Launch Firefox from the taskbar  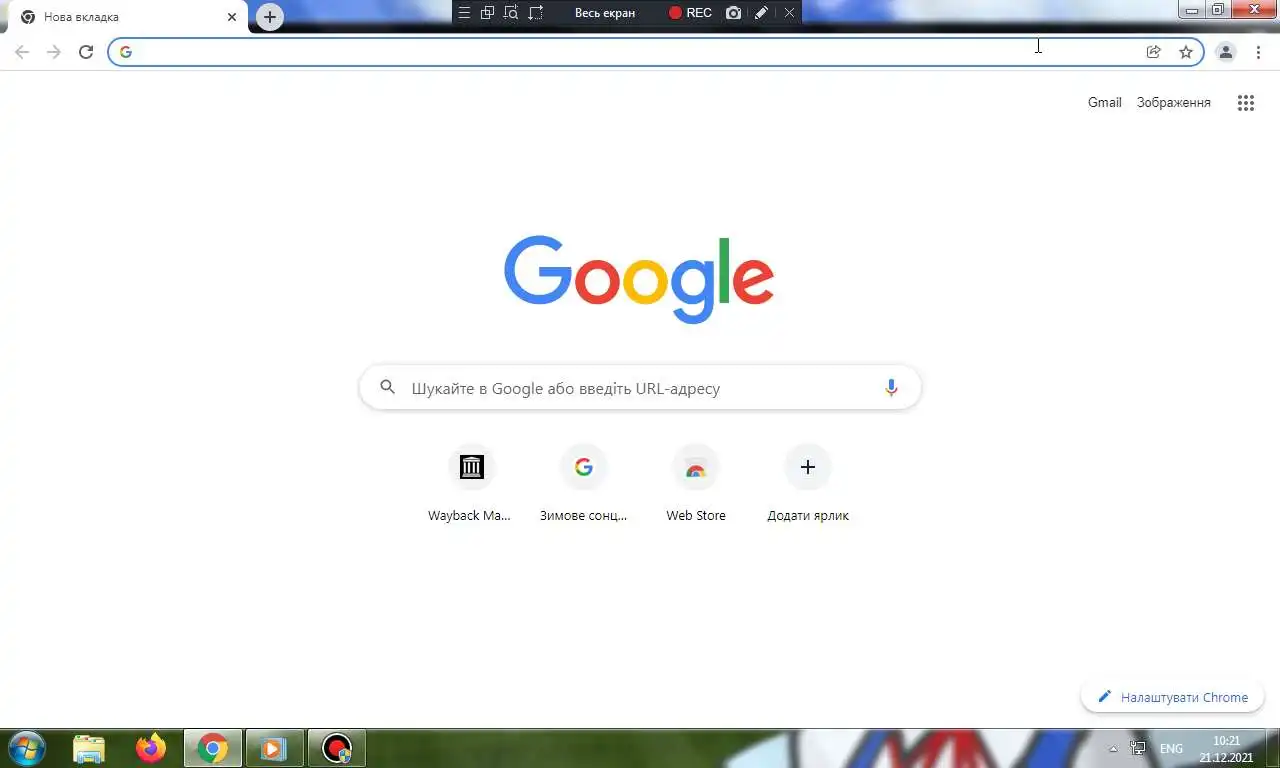[x=151, y=748]
